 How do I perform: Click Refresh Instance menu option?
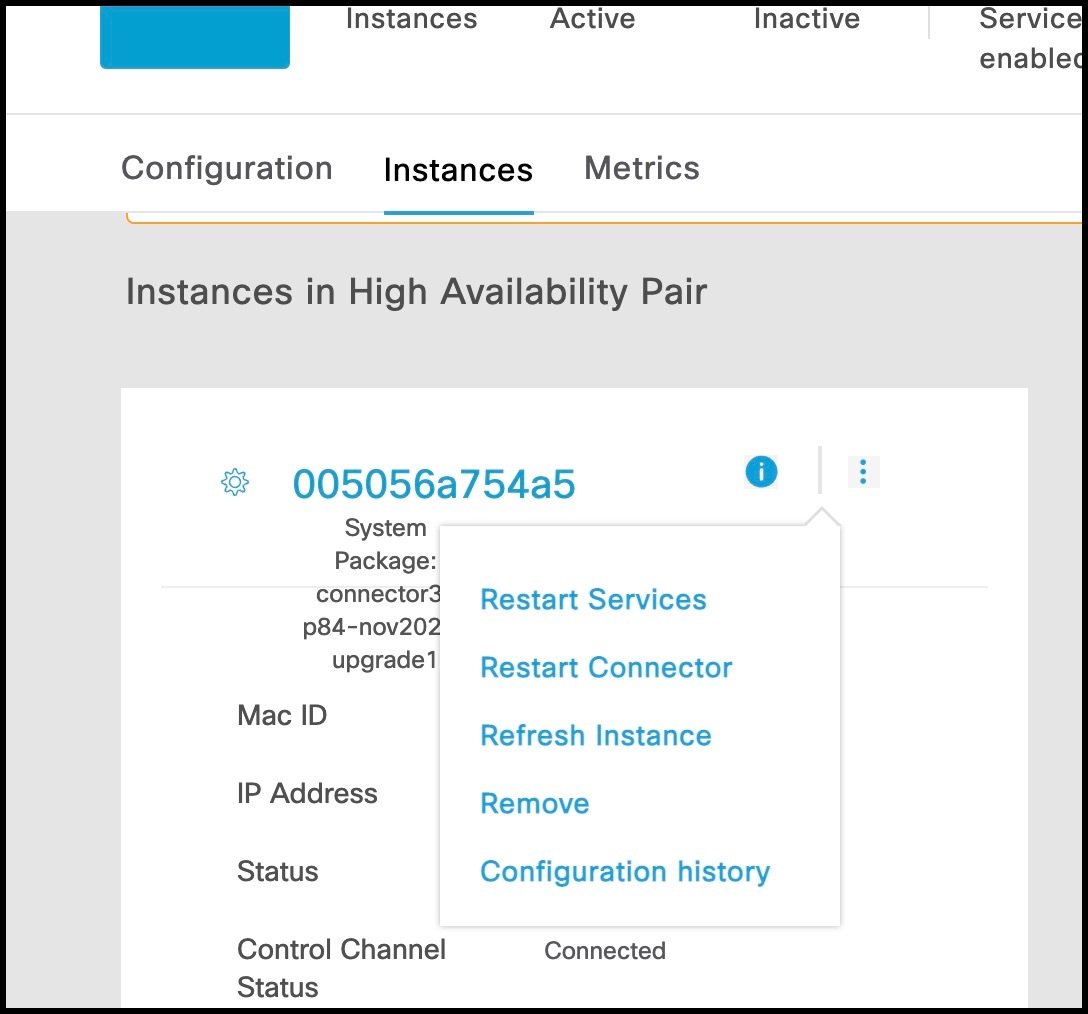tap(596, 736)
